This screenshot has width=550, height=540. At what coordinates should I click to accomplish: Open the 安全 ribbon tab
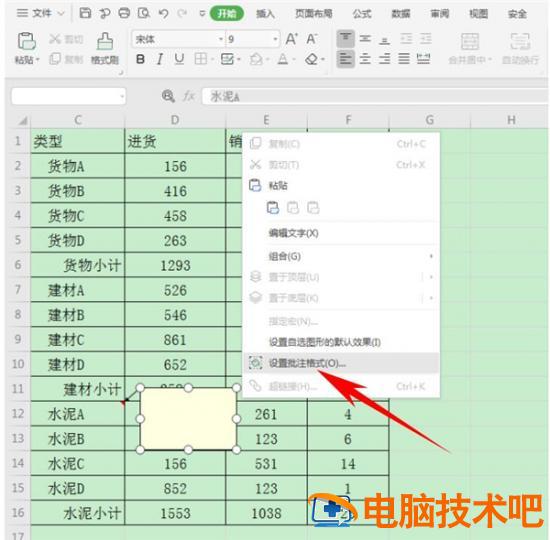point(517,14)
